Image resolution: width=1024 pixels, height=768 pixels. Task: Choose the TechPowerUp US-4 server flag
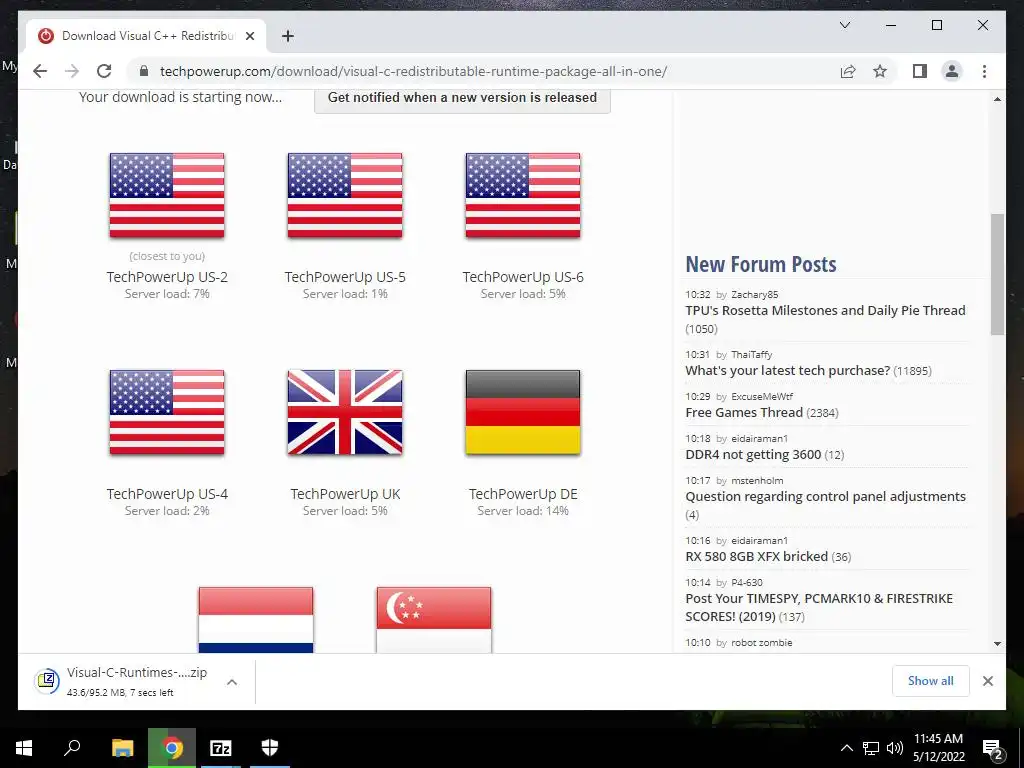coord(167,412)
